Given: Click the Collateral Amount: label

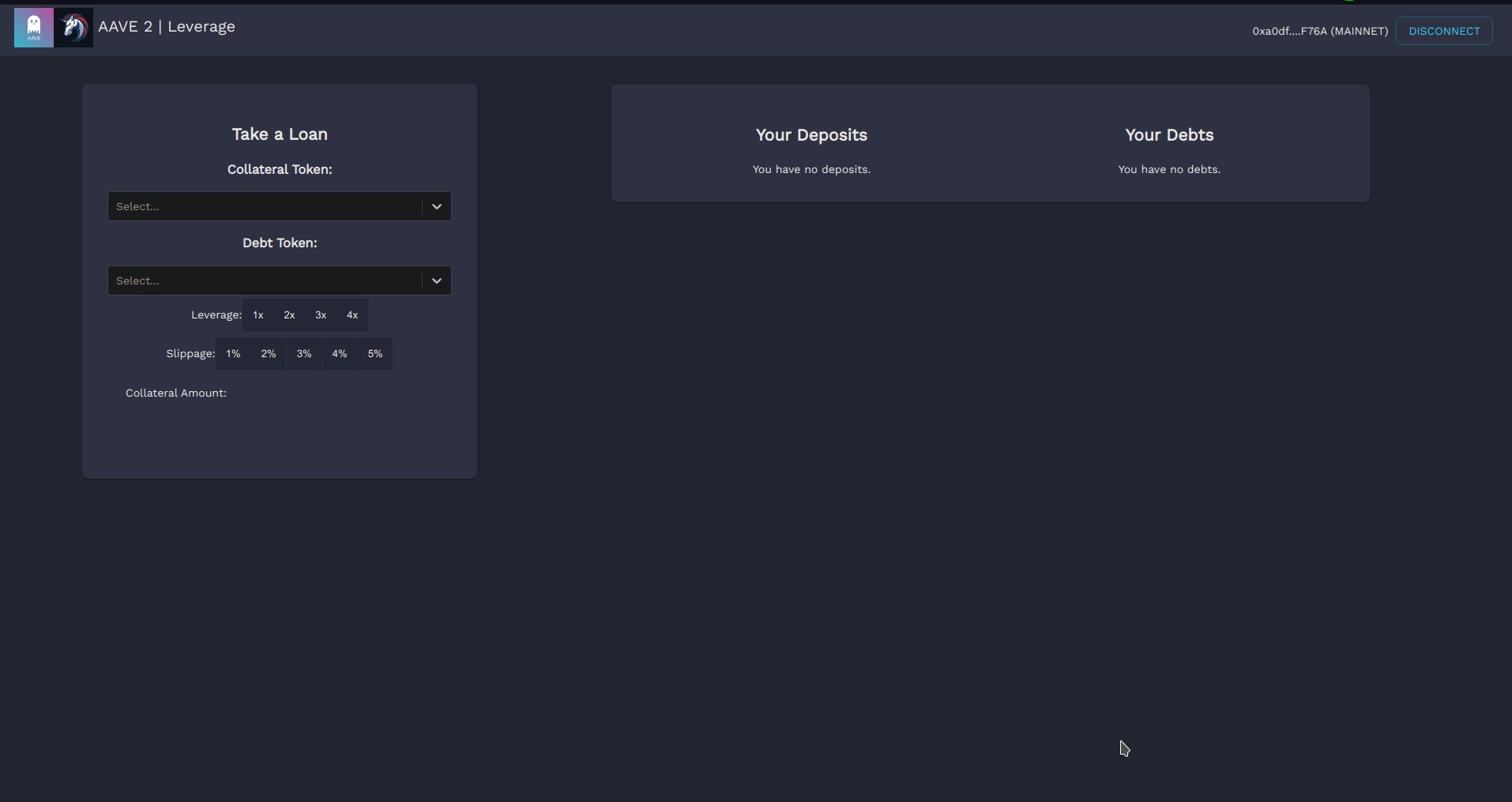Looking at the screenshot, I should point(176,393).
